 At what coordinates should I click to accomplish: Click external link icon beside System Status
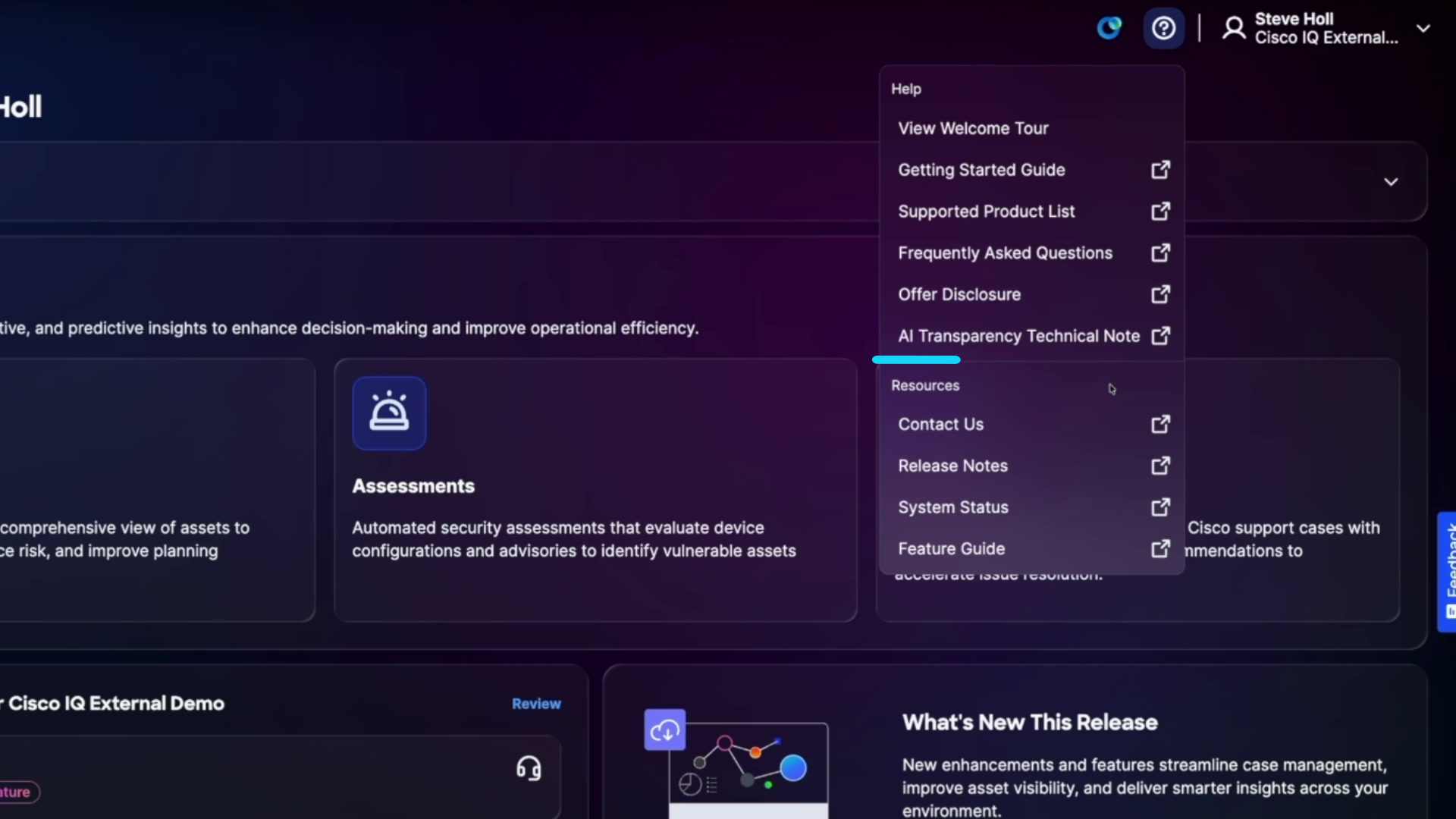(x=1160, y=507)
